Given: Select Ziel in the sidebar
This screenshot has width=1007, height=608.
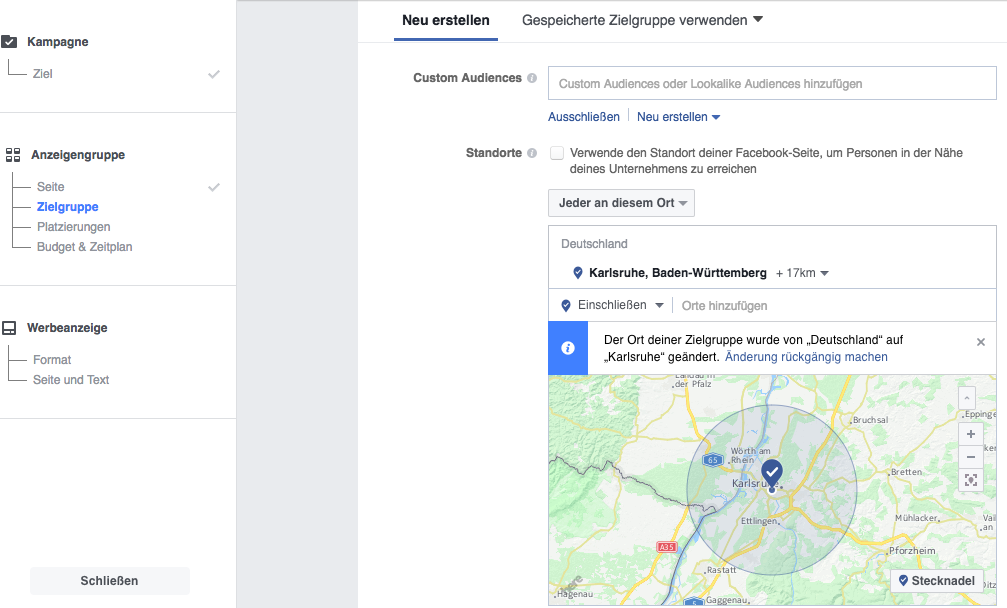Looking at the screenshot, I should pyautogui.click(x=42, y=74).
